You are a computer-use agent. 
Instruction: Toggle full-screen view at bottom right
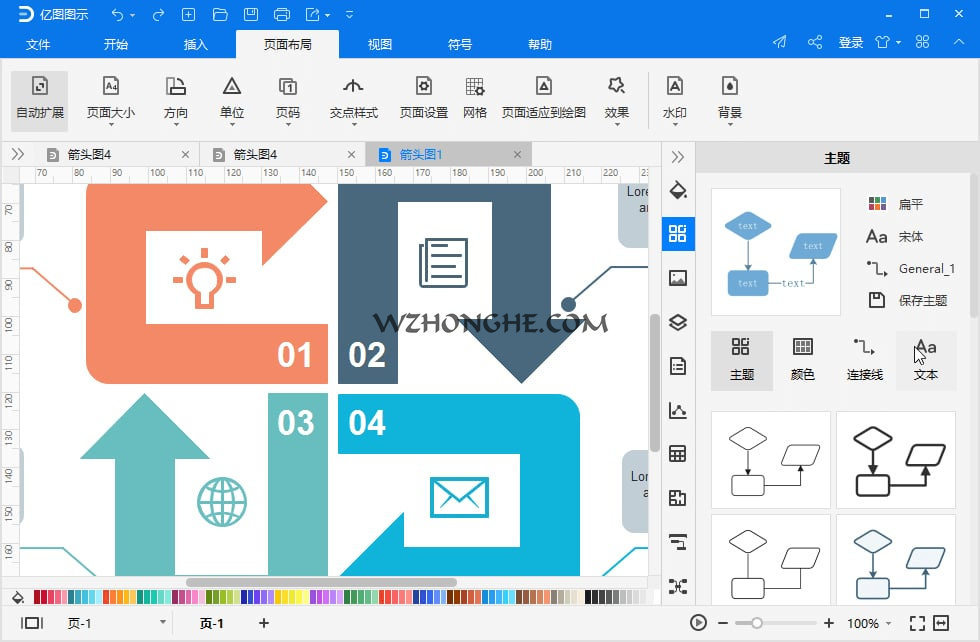tap(918, 623)
